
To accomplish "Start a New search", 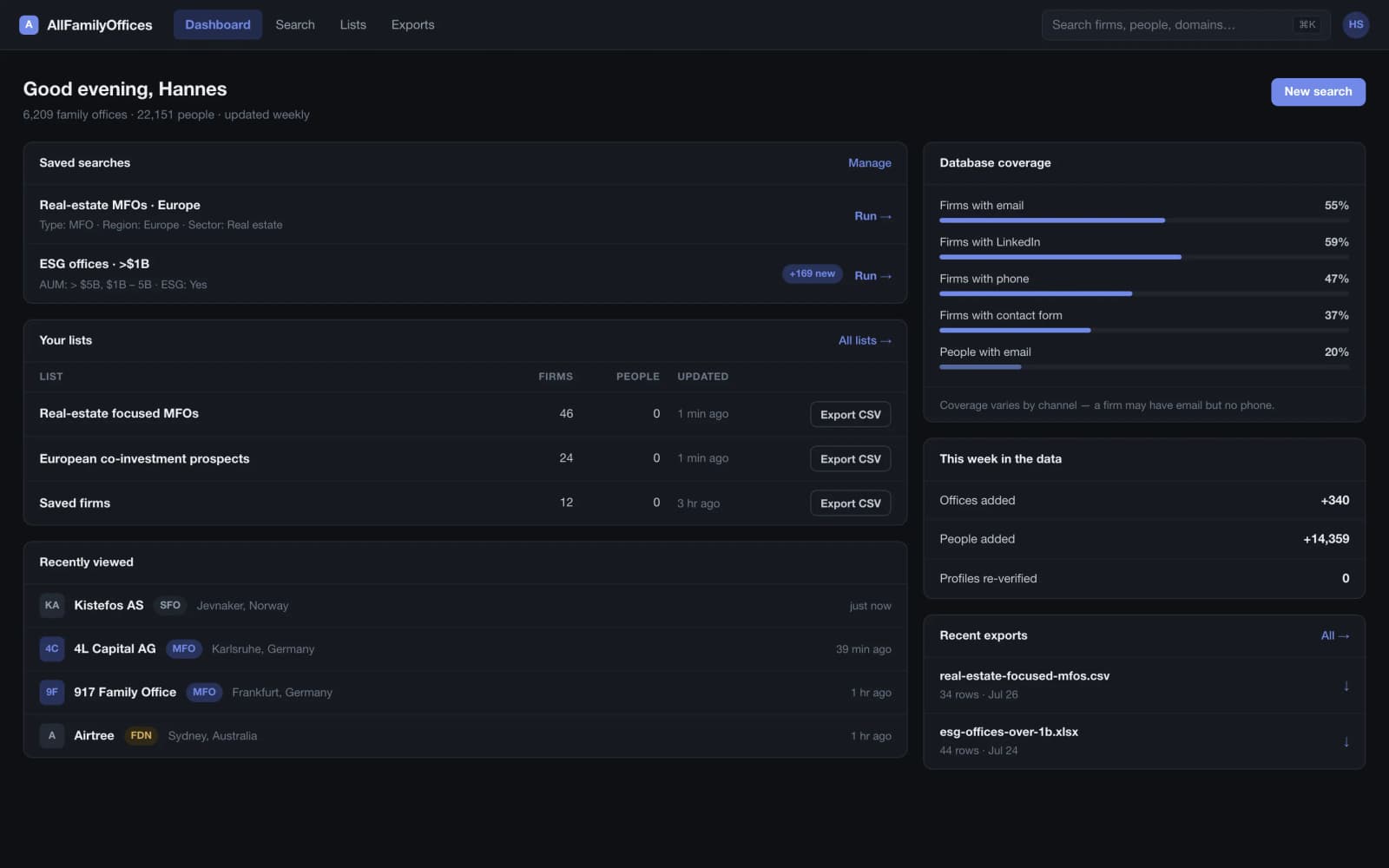I will click(x=1318, y=91).
